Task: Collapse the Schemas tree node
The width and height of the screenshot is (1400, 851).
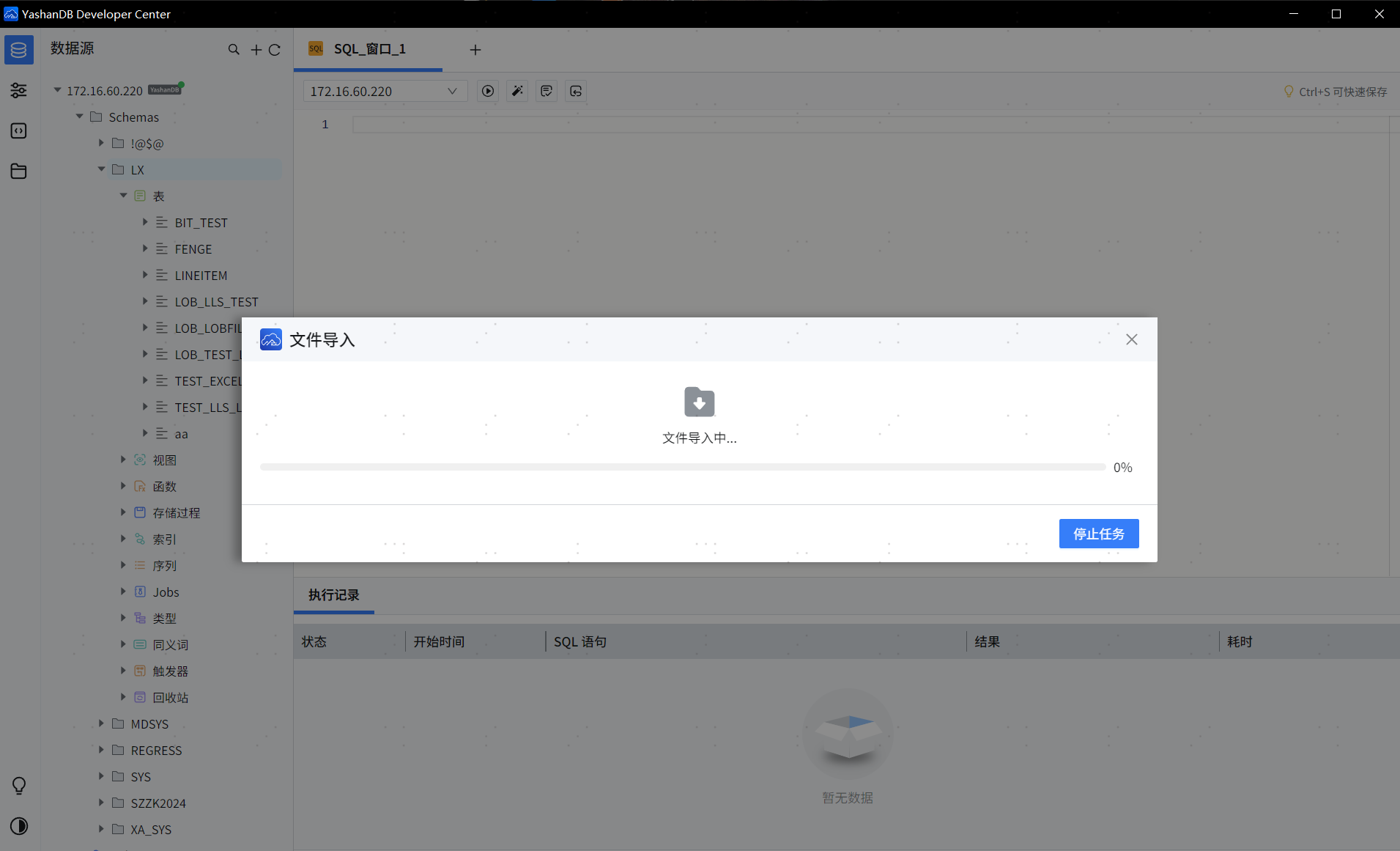Action: pos(80,117)
